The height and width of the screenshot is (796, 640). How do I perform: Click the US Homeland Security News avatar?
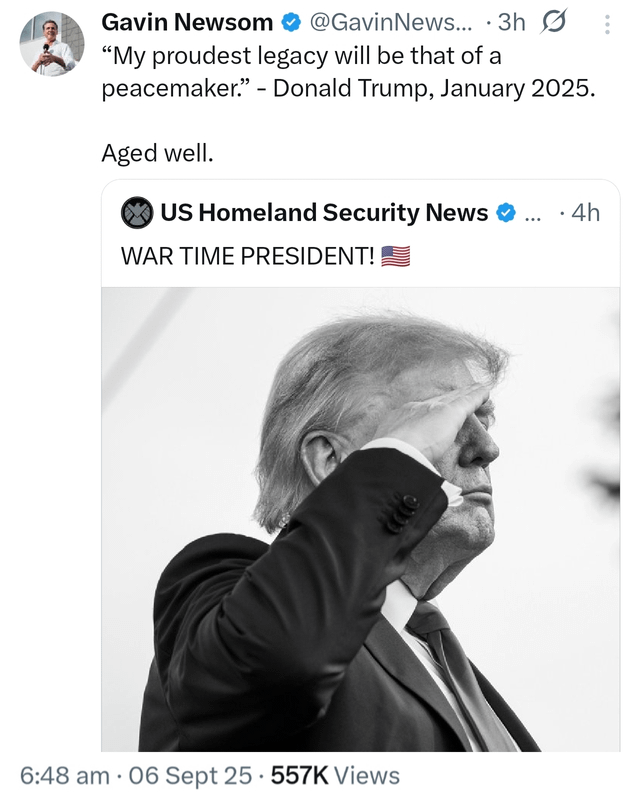(137, 213)
